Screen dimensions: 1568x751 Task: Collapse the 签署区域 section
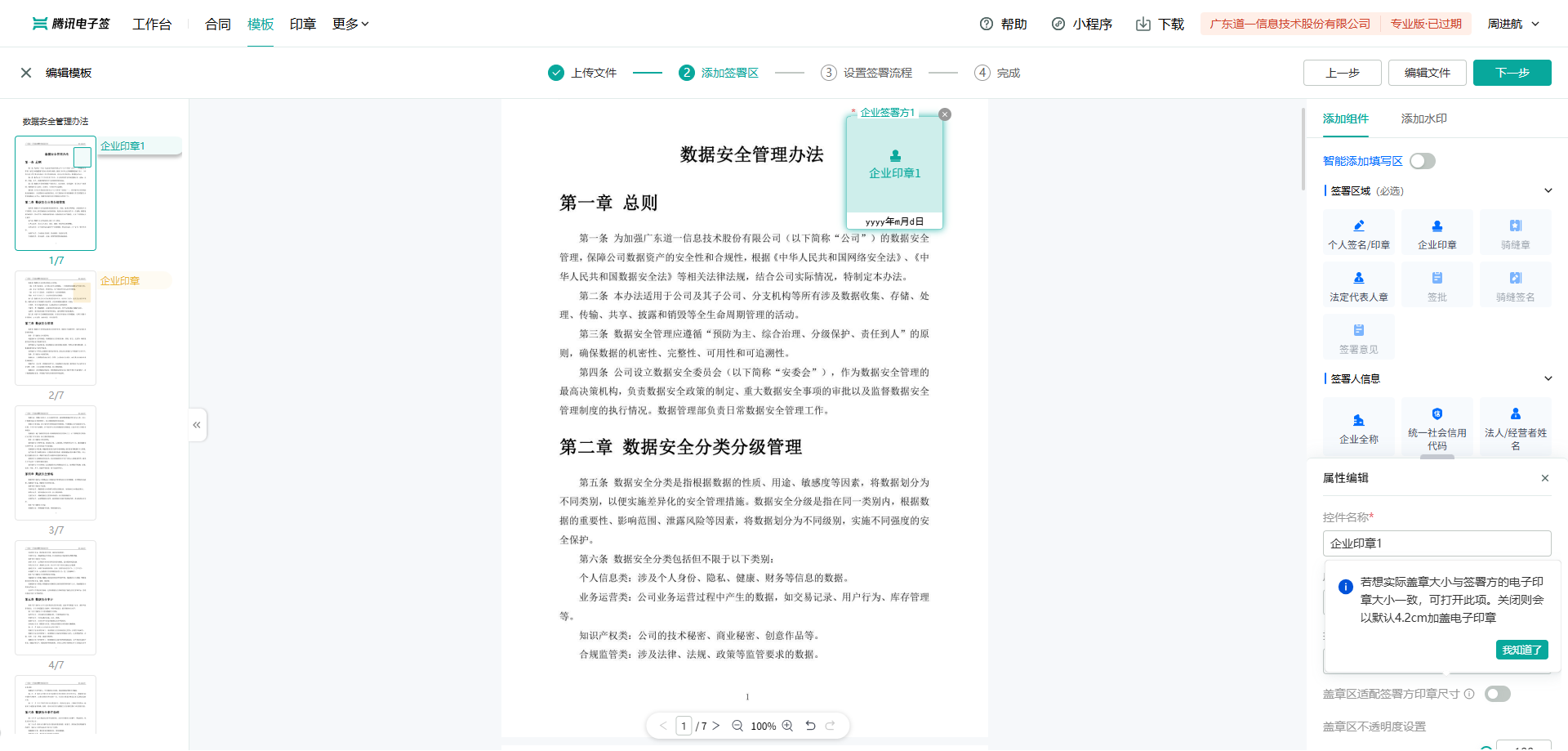(1548, 191)
